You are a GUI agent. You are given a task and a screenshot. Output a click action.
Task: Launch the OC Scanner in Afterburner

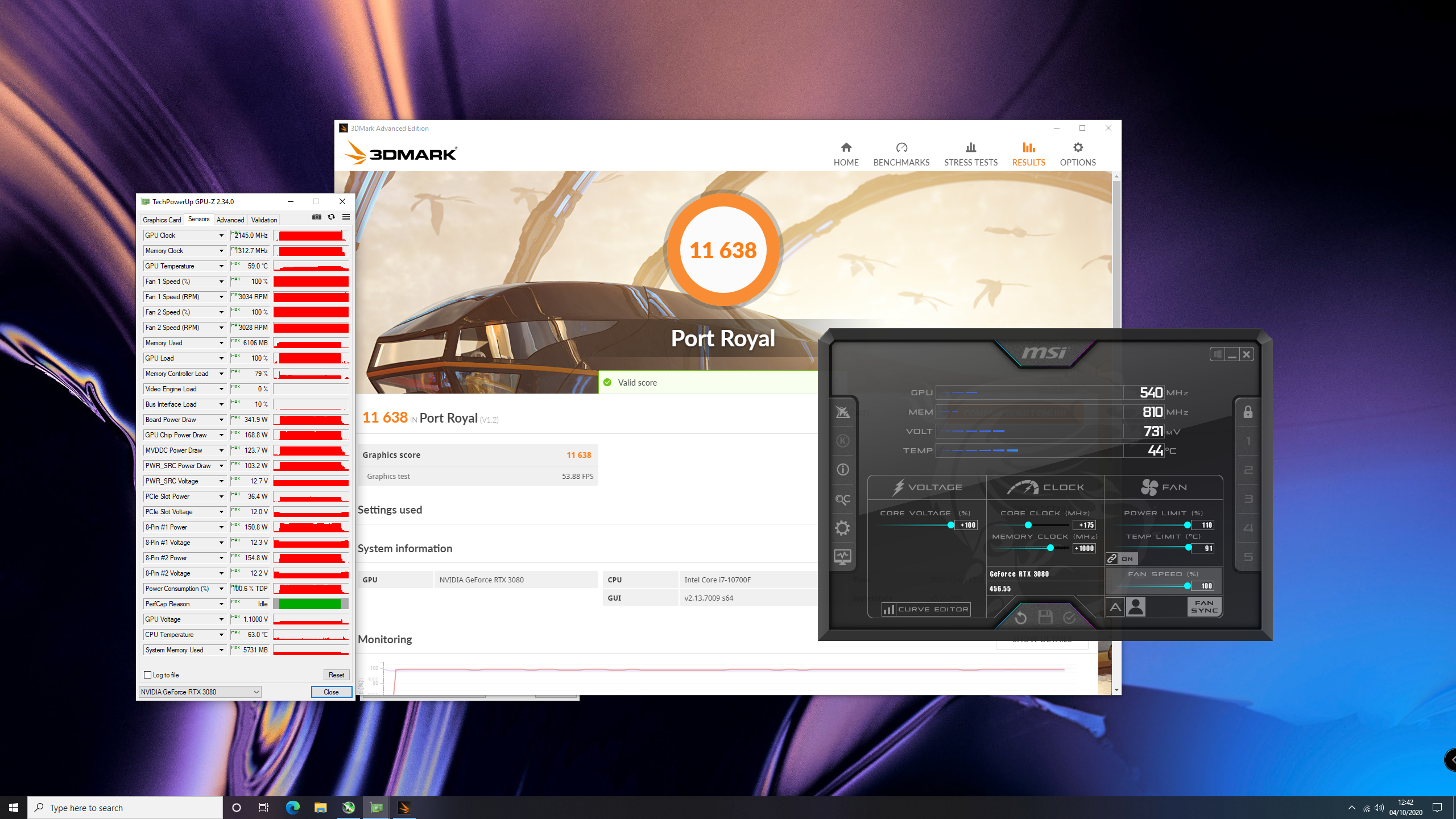coord(842,499)
